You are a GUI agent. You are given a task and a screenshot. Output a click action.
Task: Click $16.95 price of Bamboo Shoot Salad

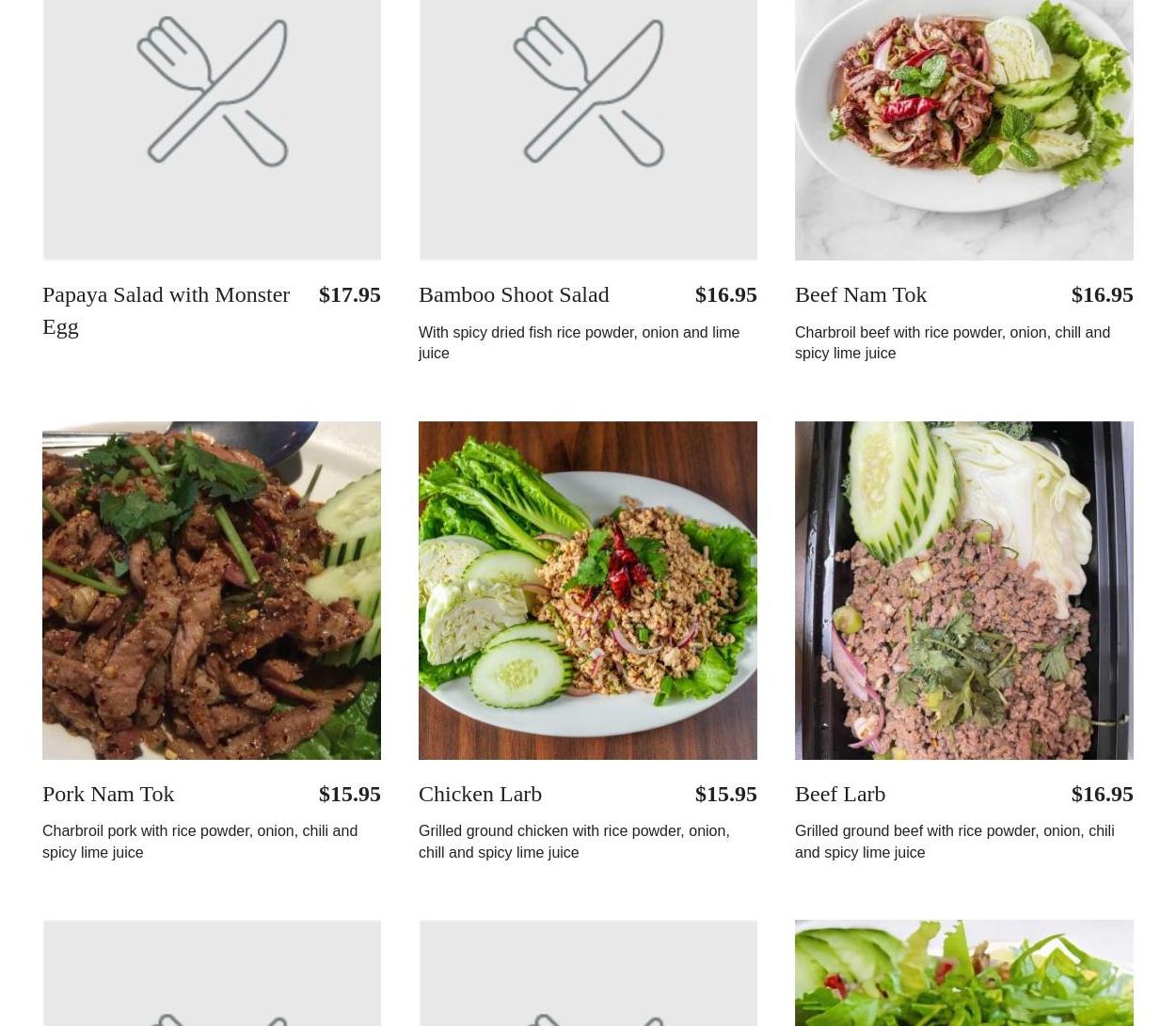(x=726, y=294)
